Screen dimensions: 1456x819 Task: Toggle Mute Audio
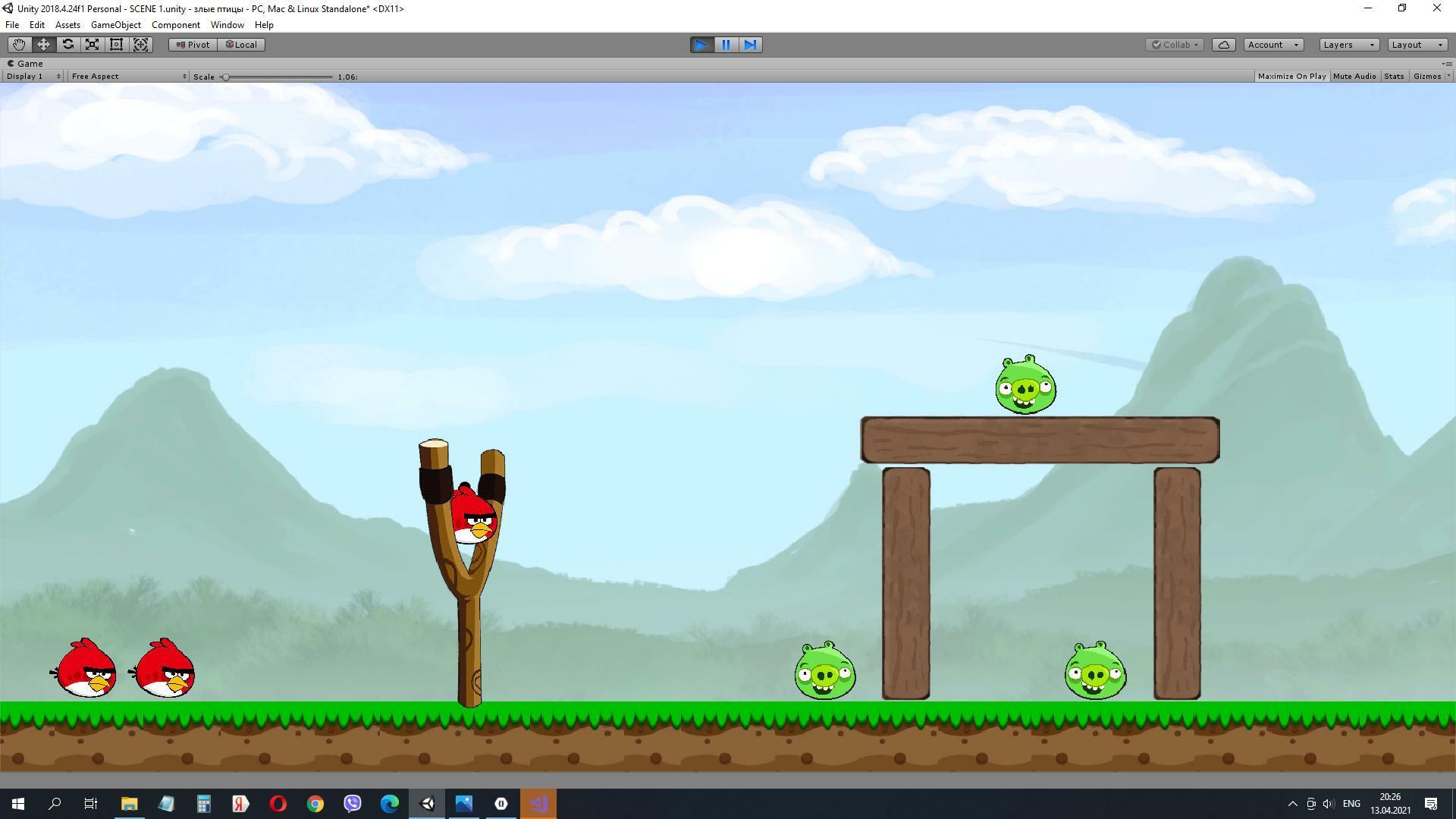pos(1354,77)
